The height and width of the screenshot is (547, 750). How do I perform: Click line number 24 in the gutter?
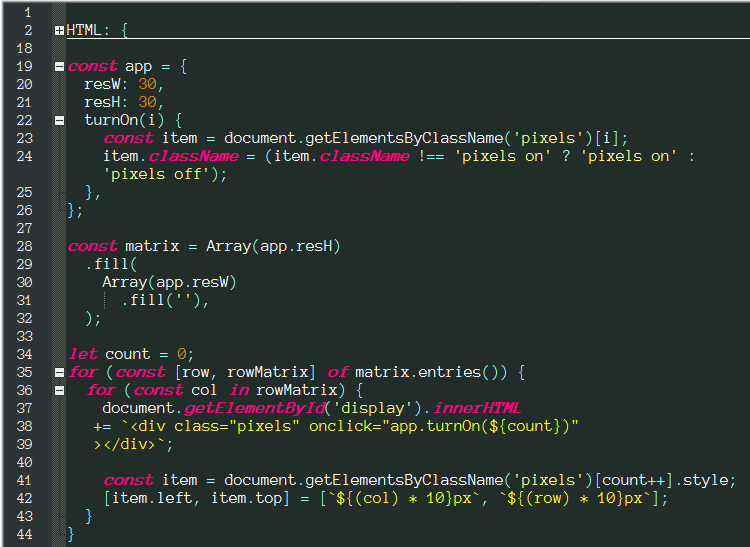tap(24, 156)
